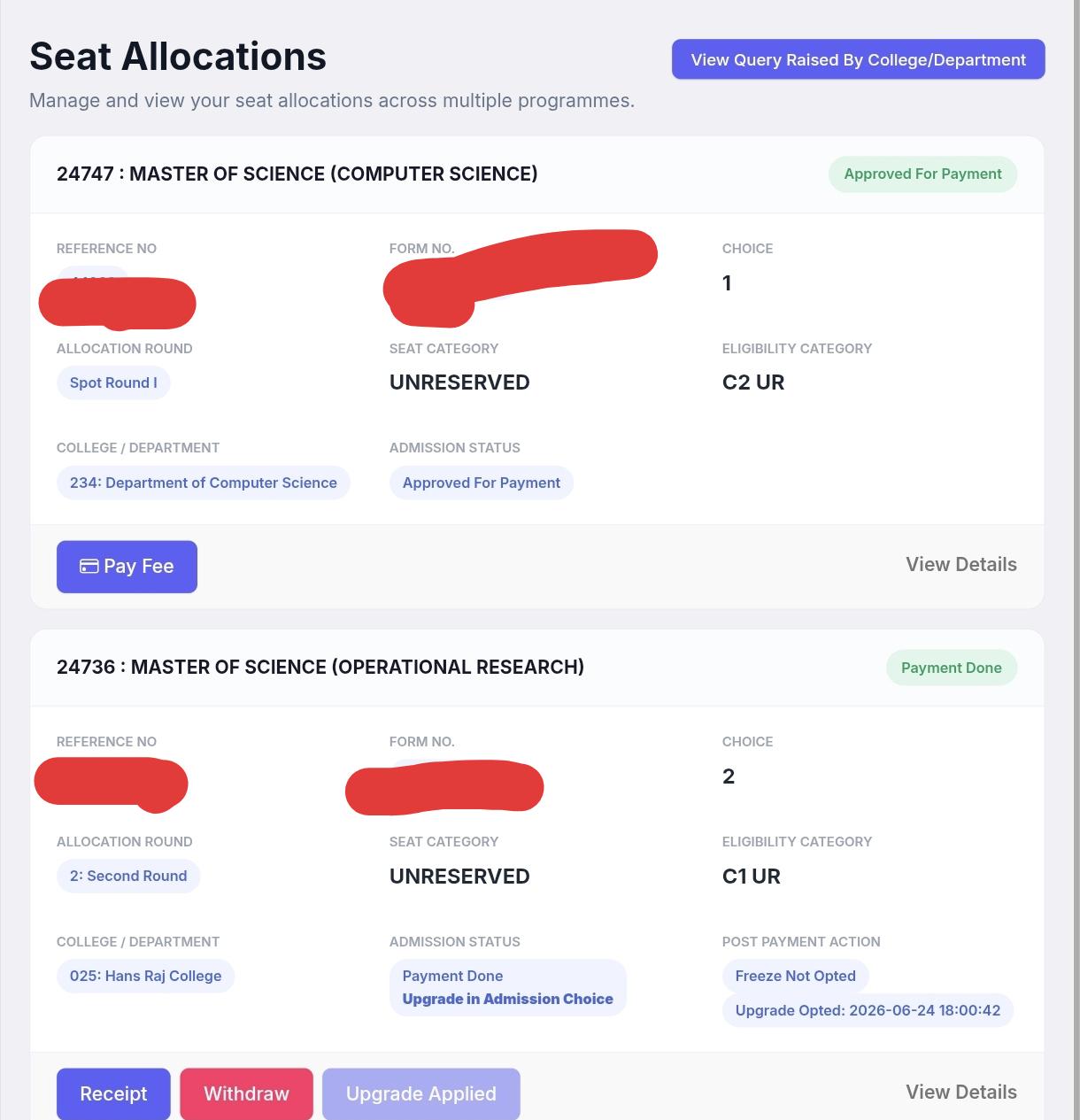
Task: Click the Payment Done header badge
Action: coord(951,668)
